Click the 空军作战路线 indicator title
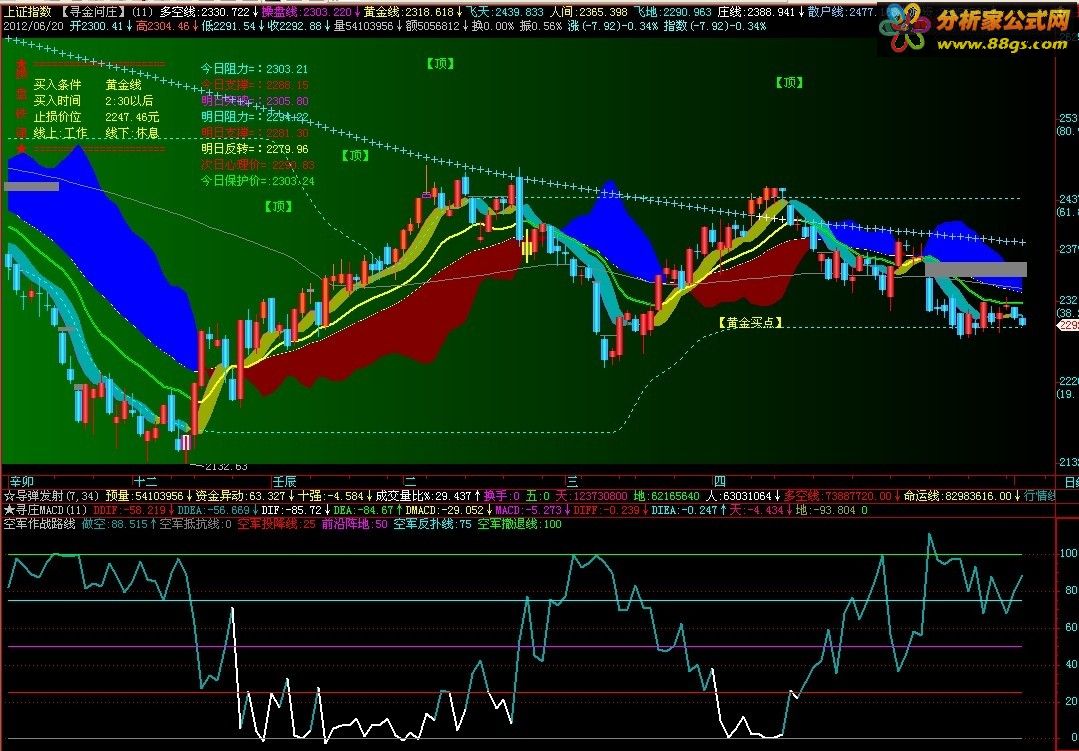This screenshot has height=751, width=1079. [39, 525]
